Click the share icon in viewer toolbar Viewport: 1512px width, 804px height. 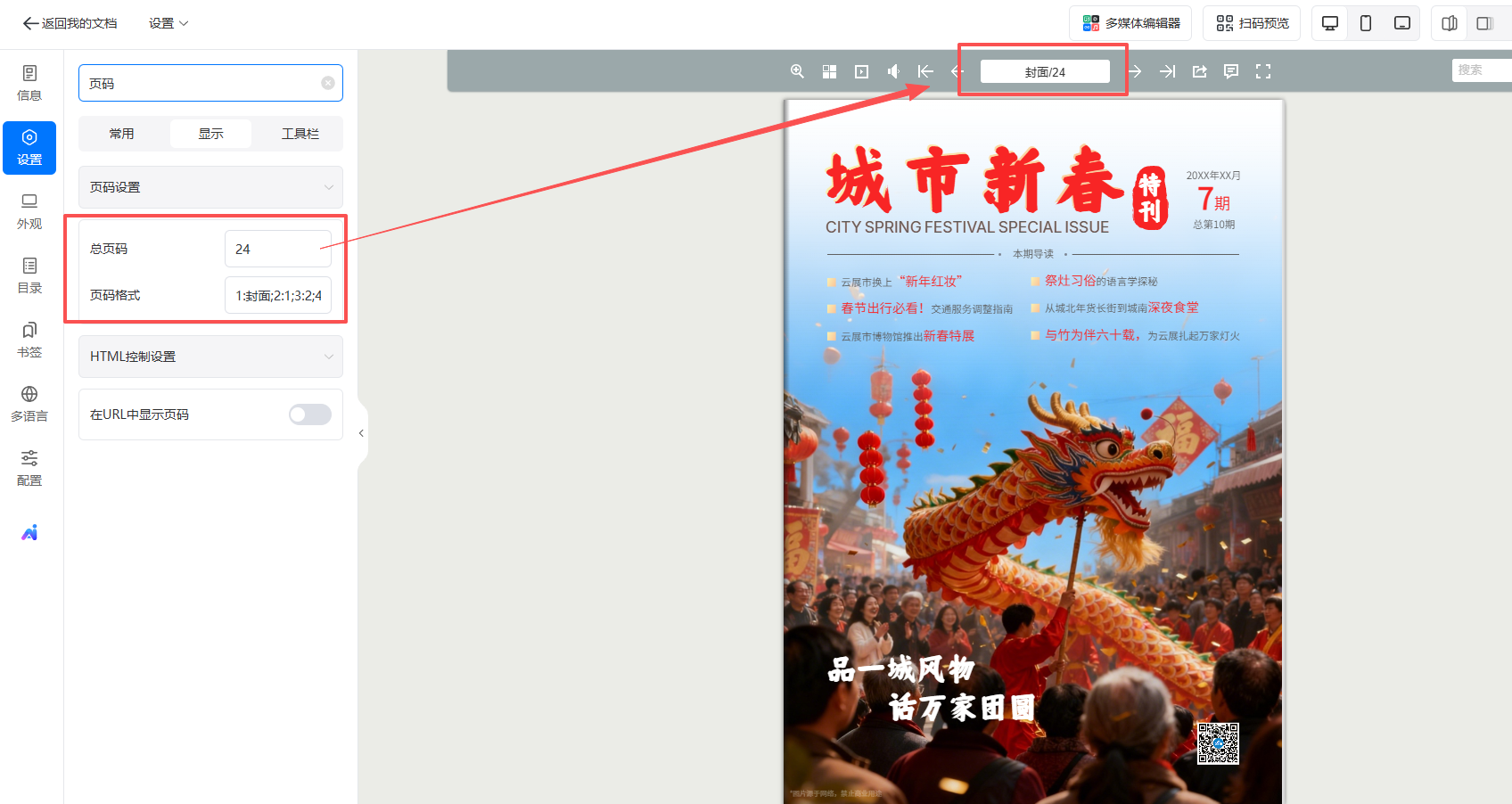pos(1199,71)
